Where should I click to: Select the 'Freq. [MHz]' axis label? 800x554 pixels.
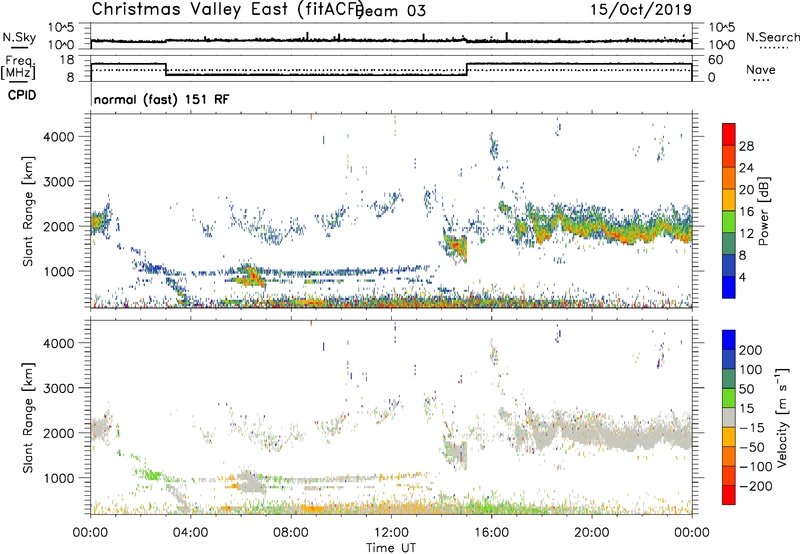(18, 67)
